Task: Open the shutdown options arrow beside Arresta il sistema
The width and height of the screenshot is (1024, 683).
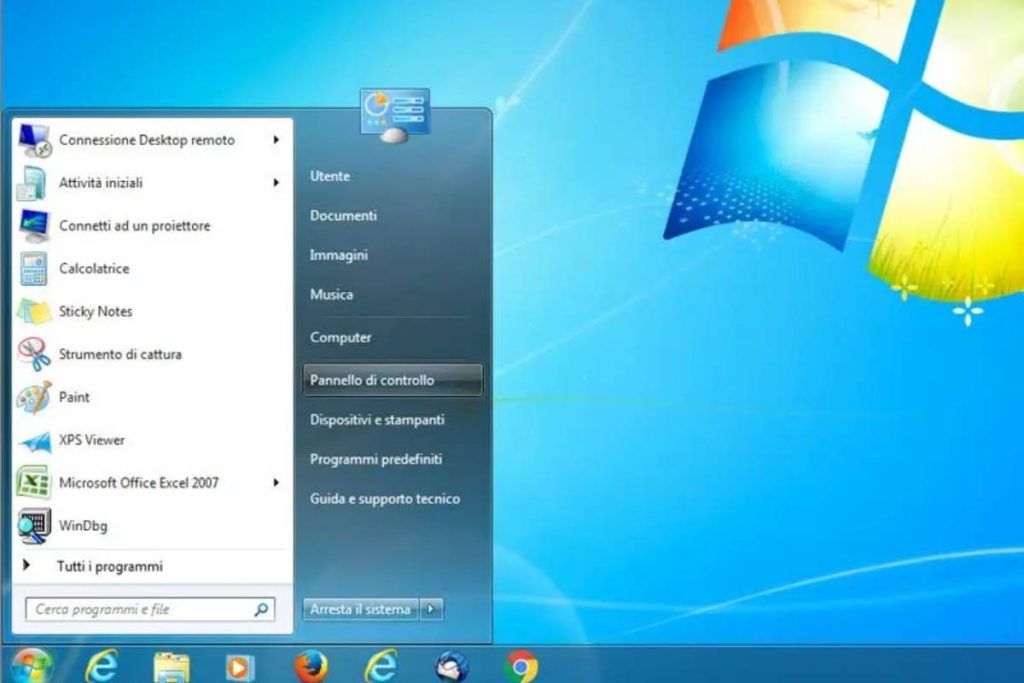Action: (x=431, y=609)
